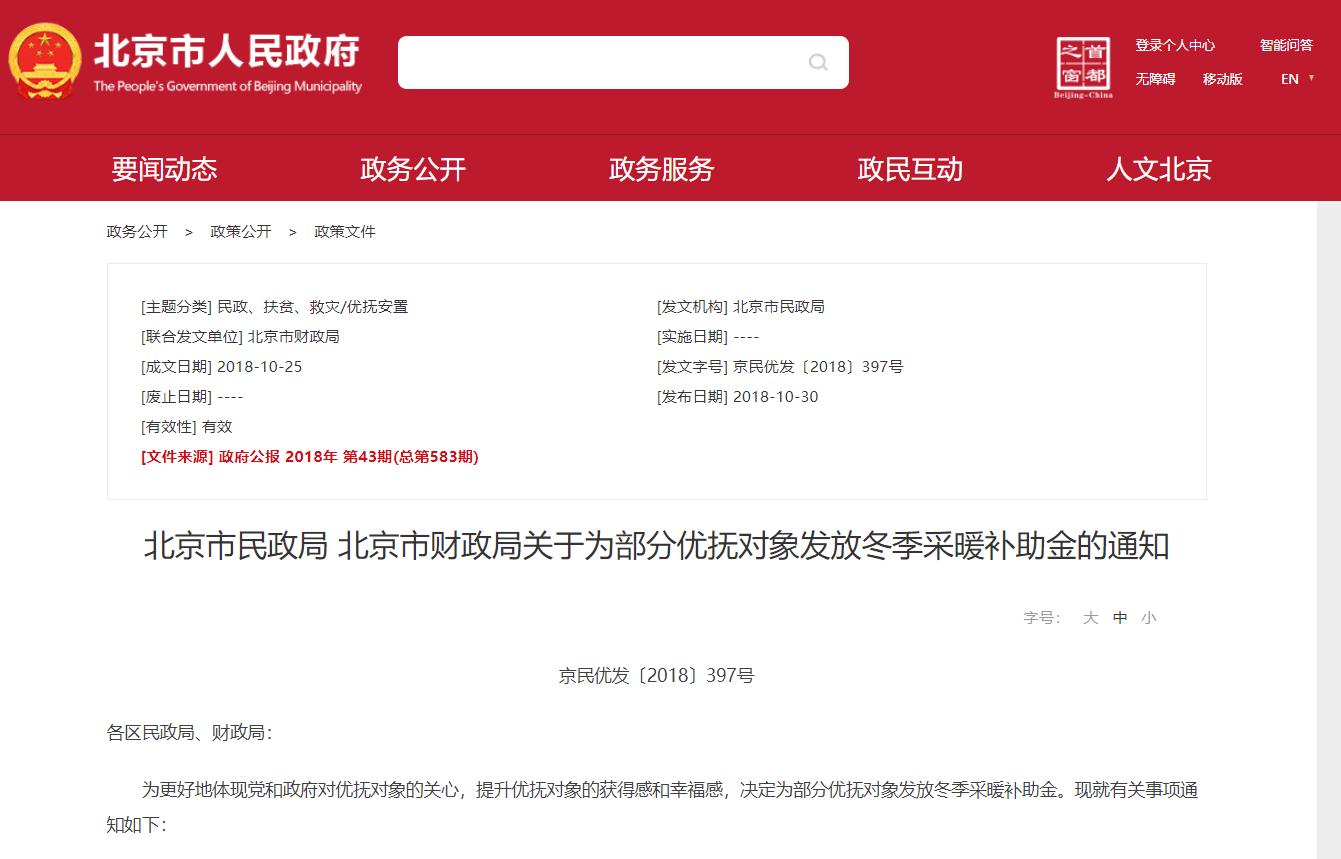Enable 无障碍 accessibility mode

1154,79
